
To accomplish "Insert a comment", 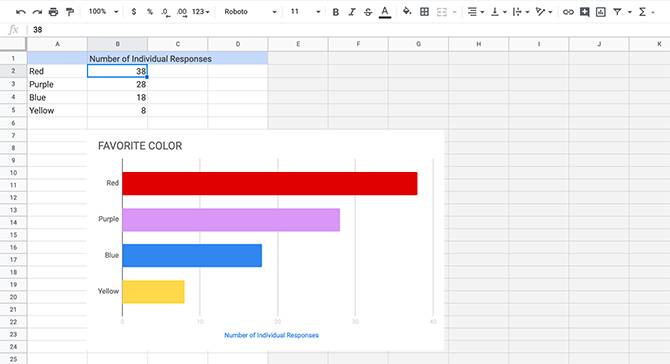I will point(585,12).
